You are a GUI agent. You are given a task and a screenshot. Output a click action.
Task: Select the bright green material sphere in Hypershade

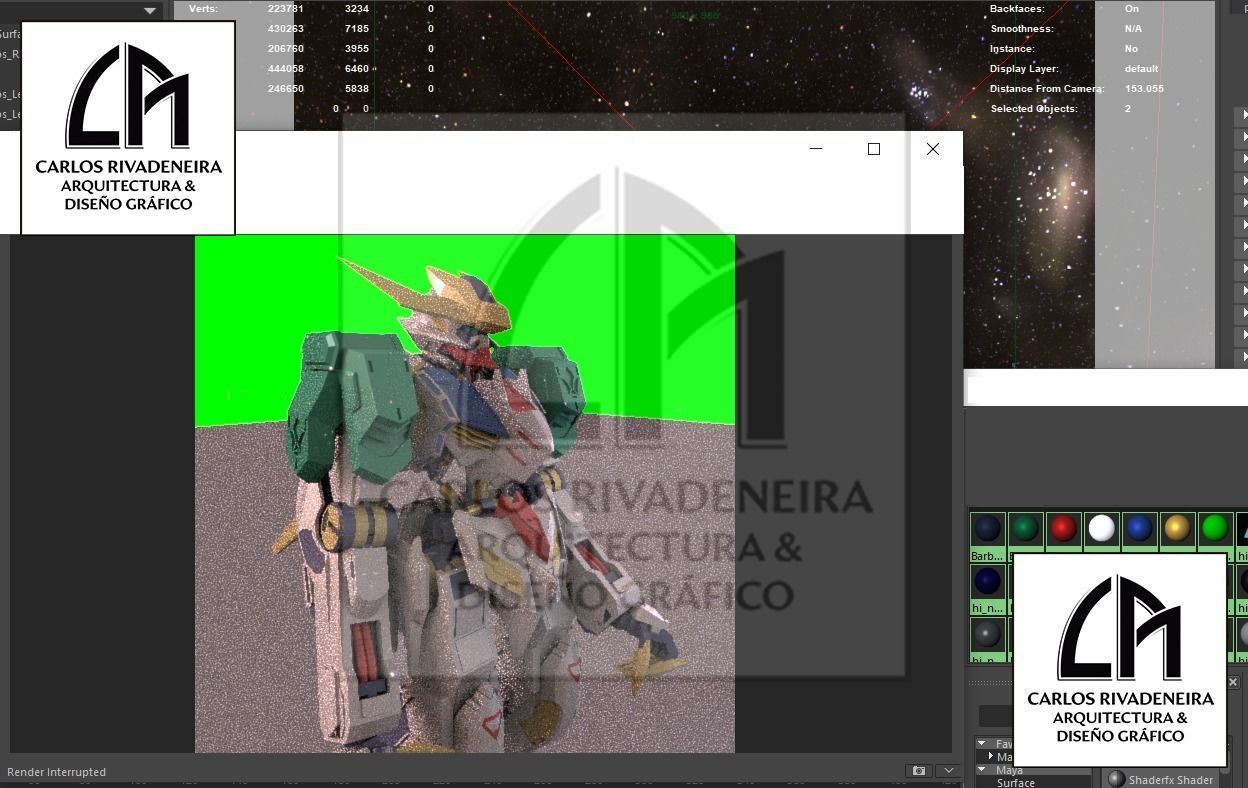pos(1215,528)
